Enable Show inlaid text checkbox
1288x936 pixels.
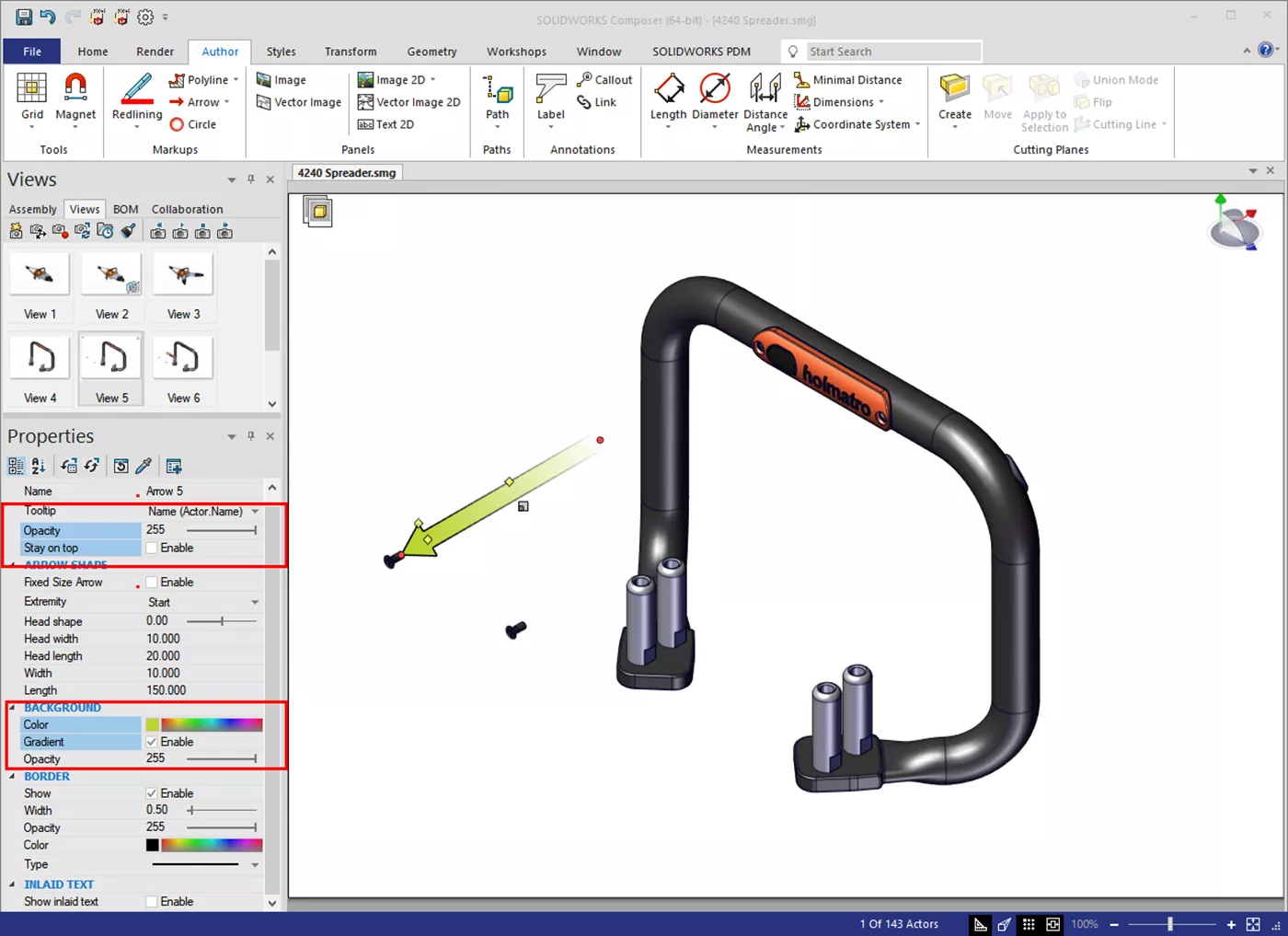click(152, 902)
